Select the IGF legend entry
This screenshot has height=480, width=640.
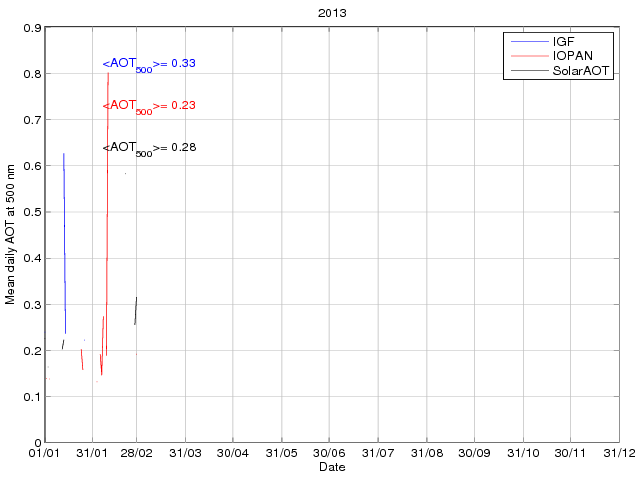point(563,41)
